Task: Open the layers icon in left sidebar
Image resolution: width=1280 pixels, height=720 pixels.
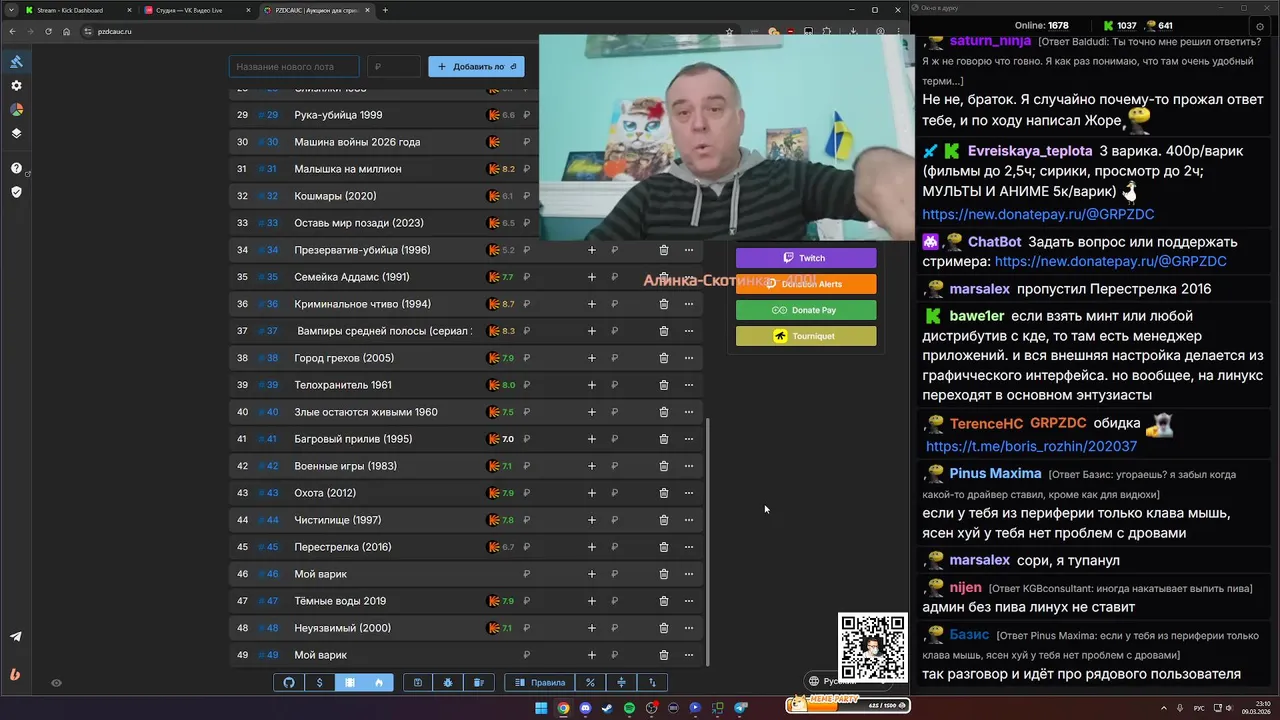Action: point(16,133)
